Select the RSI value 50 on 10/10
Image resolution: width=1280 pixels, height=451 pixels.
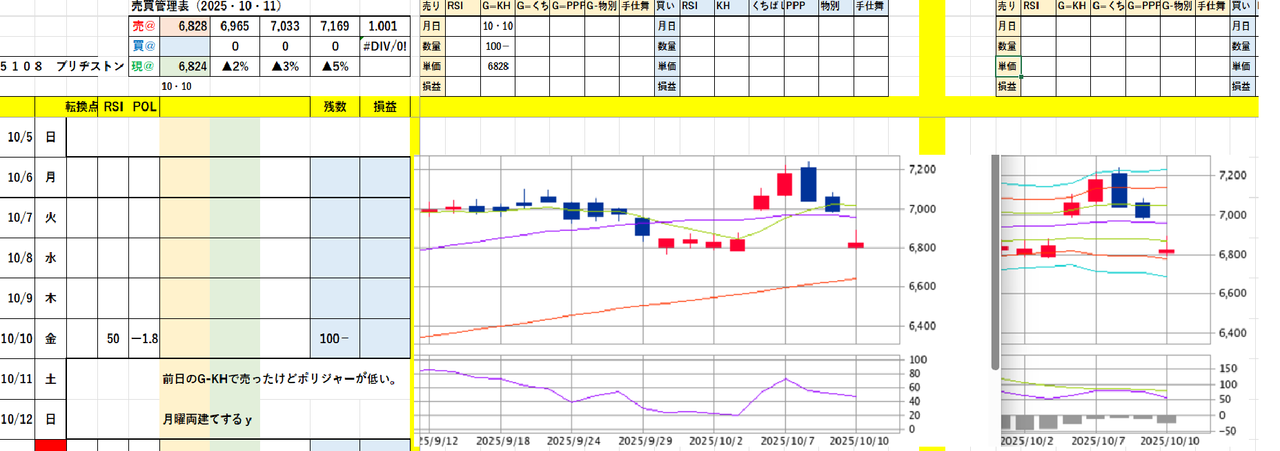pyautogui.click(x=113, y=339)
